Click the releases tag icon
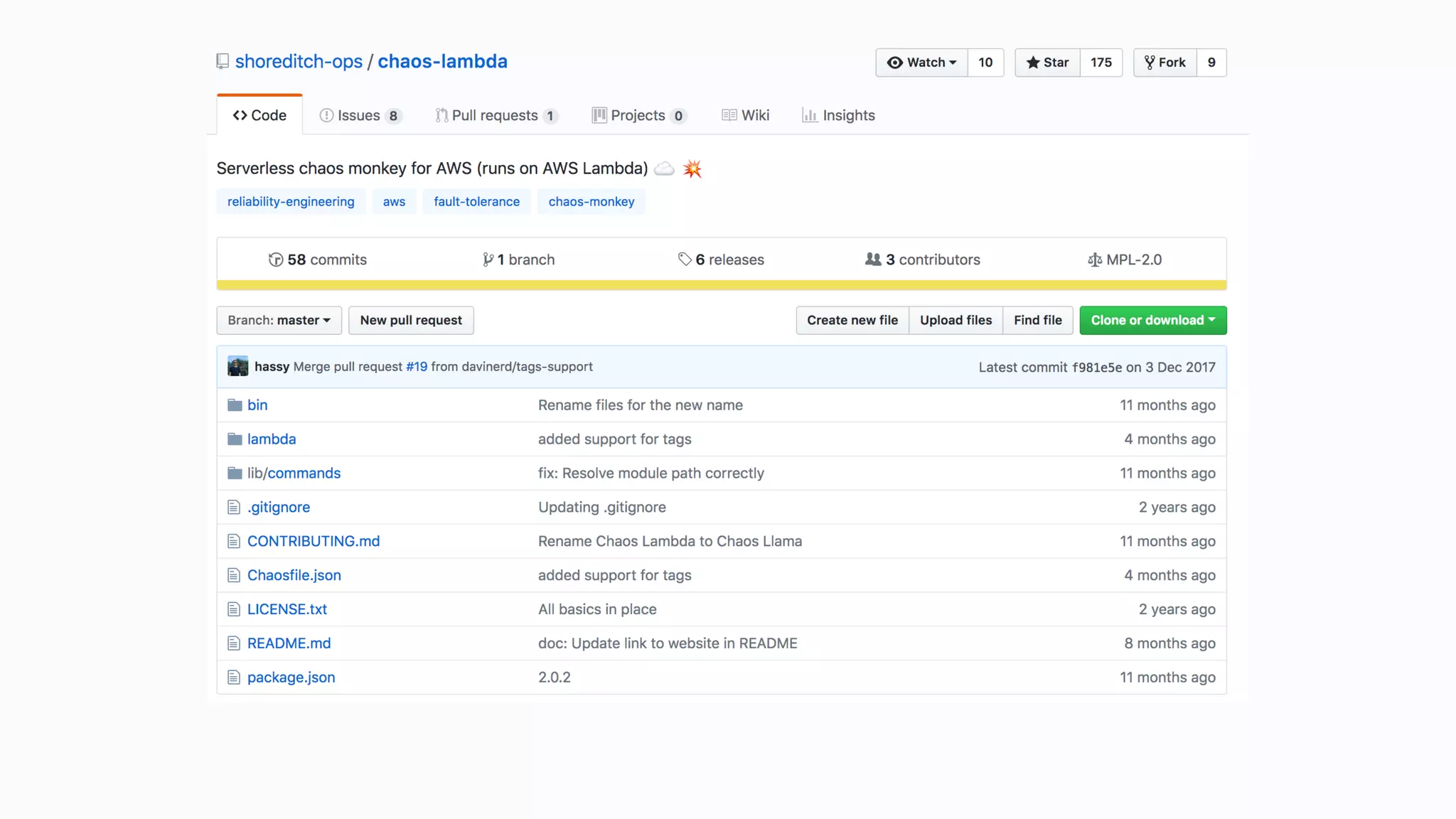Screen dimensions: 1456x819 685,259
